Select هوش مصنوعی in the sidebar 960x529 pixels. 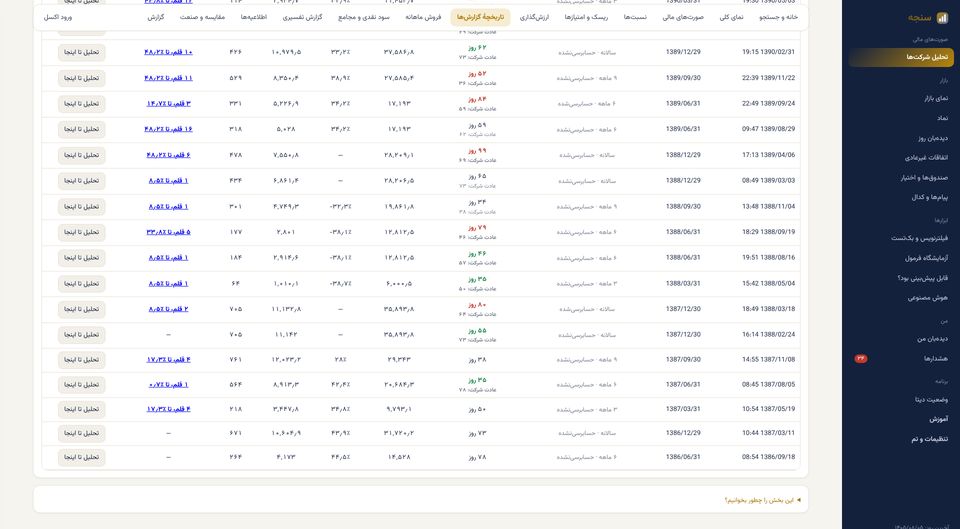[x=928, y=298]
